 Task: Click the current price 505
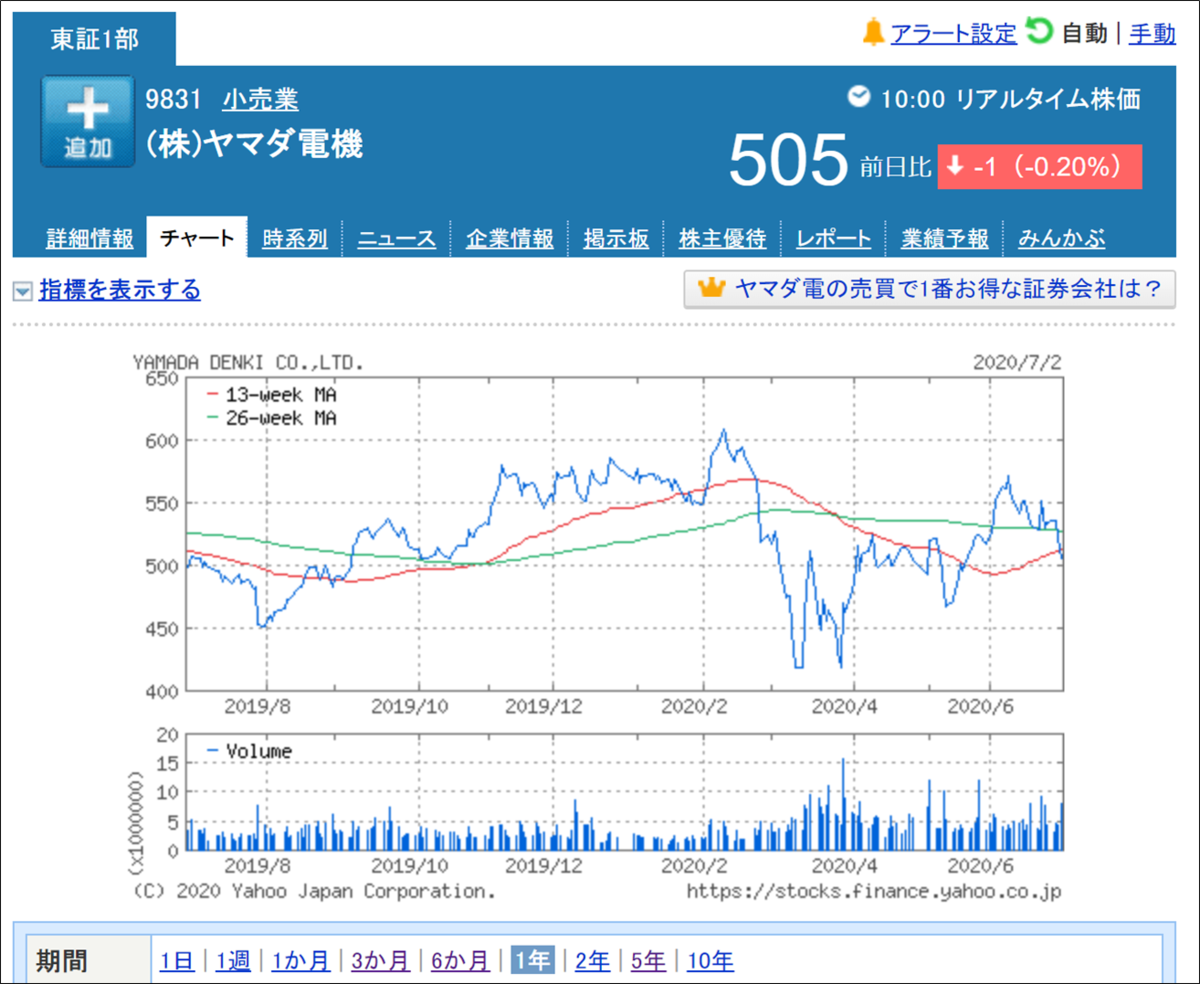click(788, 162)
